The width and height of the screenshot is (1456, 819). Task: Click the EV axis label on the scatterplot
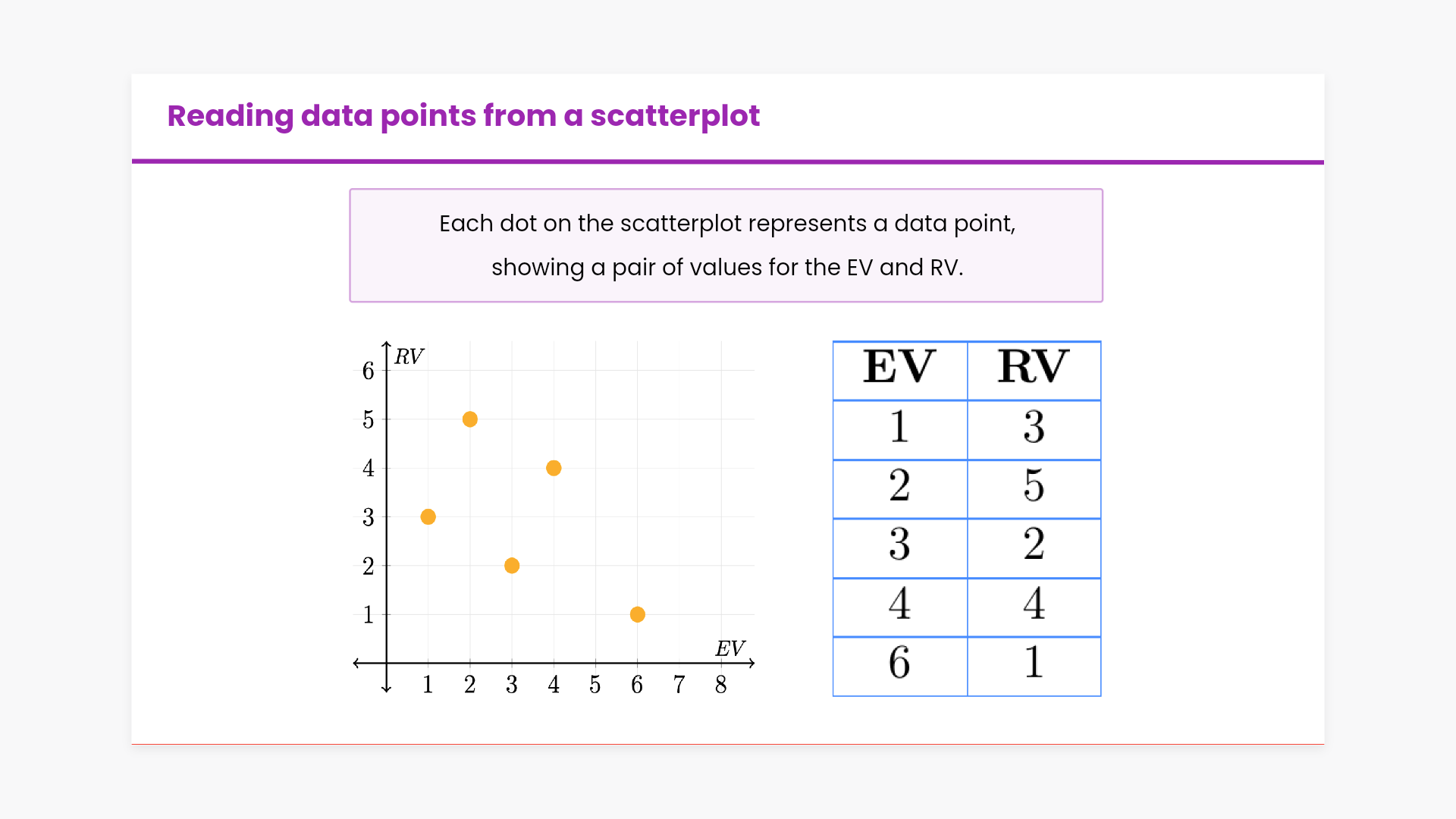point(730,648)
